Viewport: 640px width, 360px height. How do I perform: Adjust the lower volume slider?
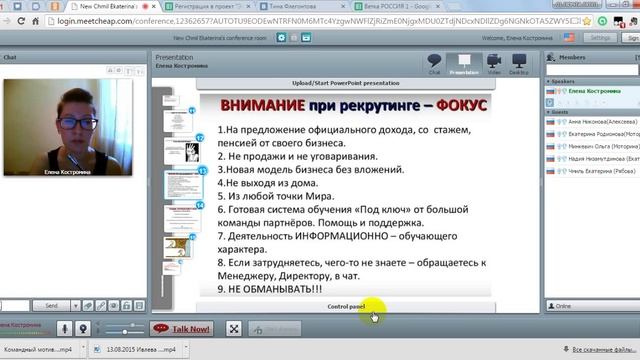pos(124,332)
